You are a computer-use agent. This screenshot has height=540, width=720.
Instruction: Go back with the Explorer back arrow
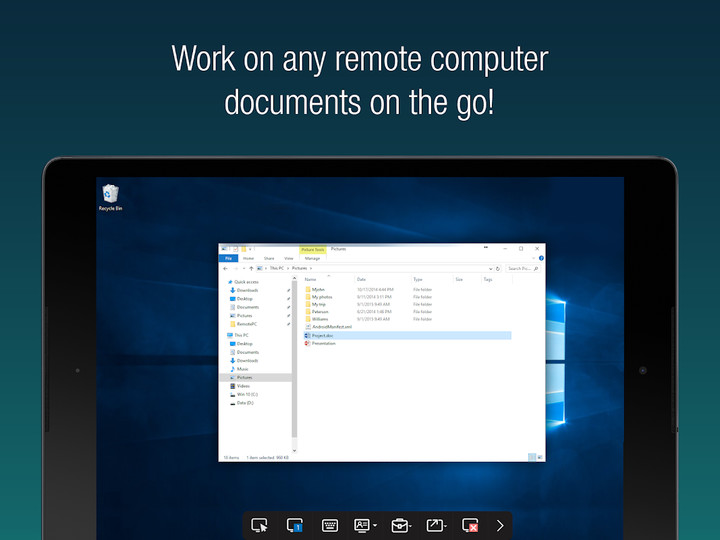pyautogui.click(x=225, y=269)
